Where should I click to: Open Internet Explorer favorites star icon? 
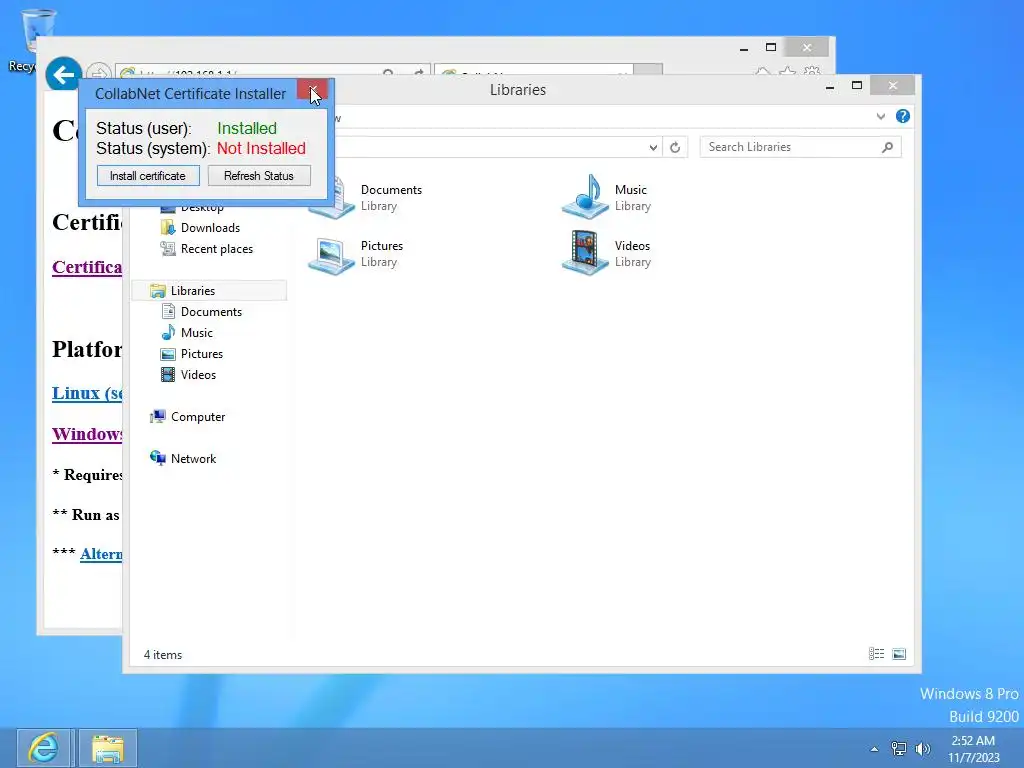(788, 71)
